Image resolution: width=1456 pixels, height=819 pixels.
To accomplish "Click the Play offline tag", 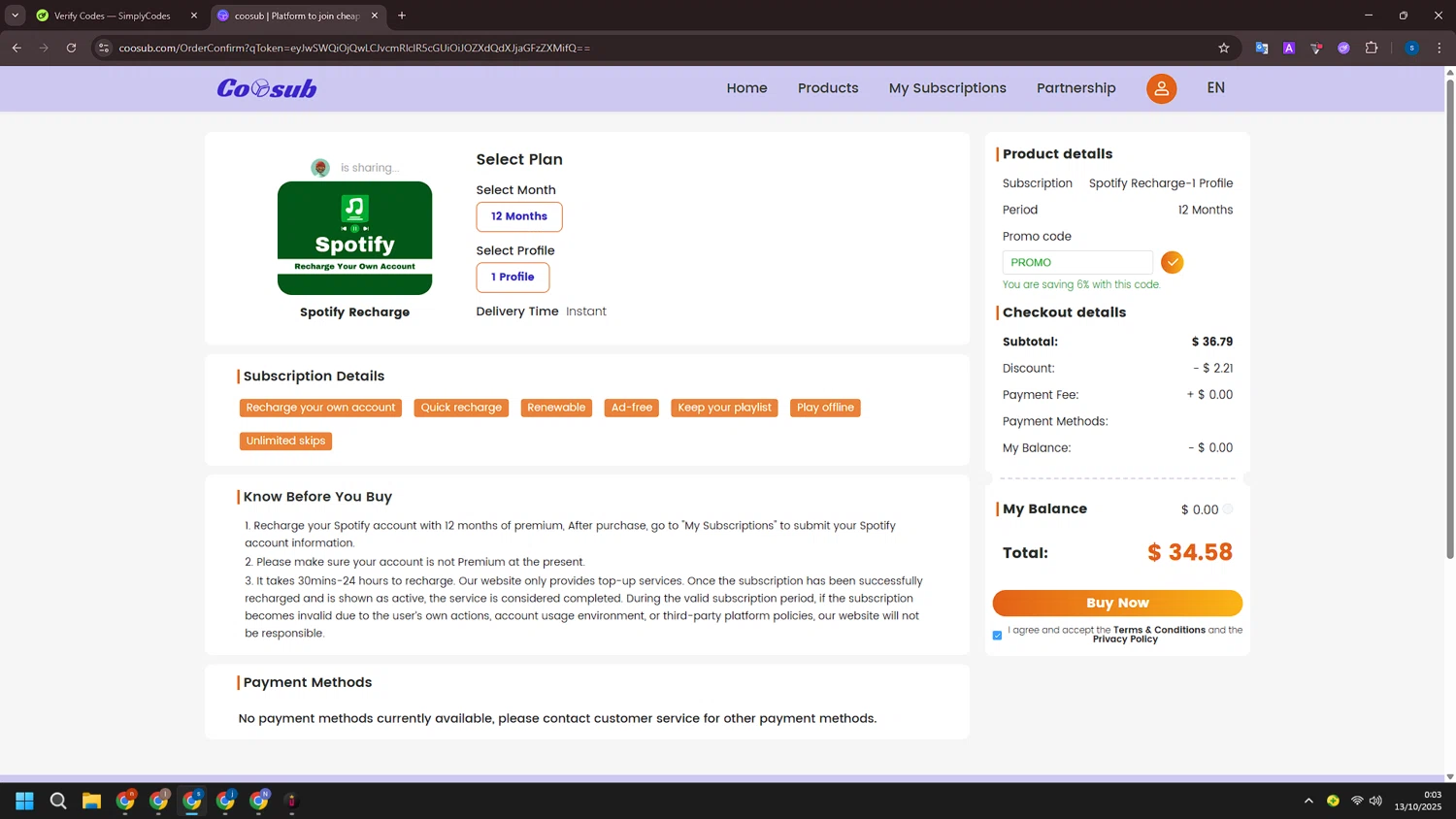I will (825, 408).
